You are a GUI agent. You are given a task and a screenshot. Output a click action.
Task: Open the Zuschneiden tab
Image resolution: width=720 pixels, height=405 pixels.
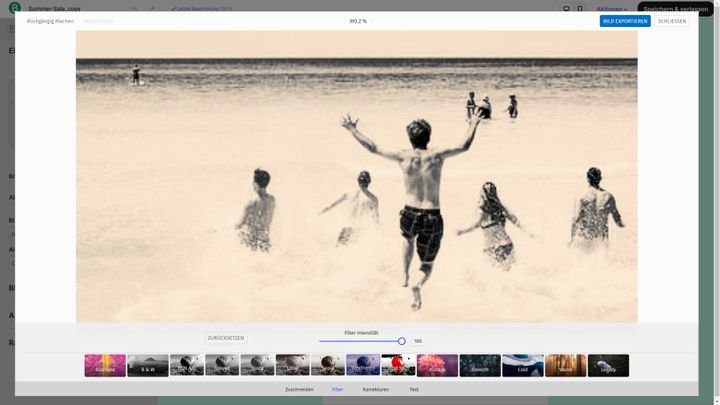299,389
